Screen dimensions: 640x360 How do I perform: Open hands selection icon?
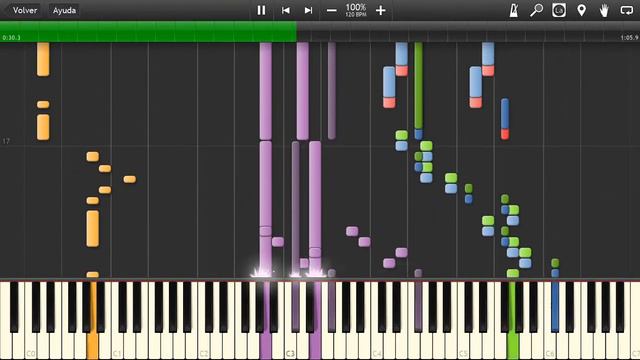click(x=604, y=10)
